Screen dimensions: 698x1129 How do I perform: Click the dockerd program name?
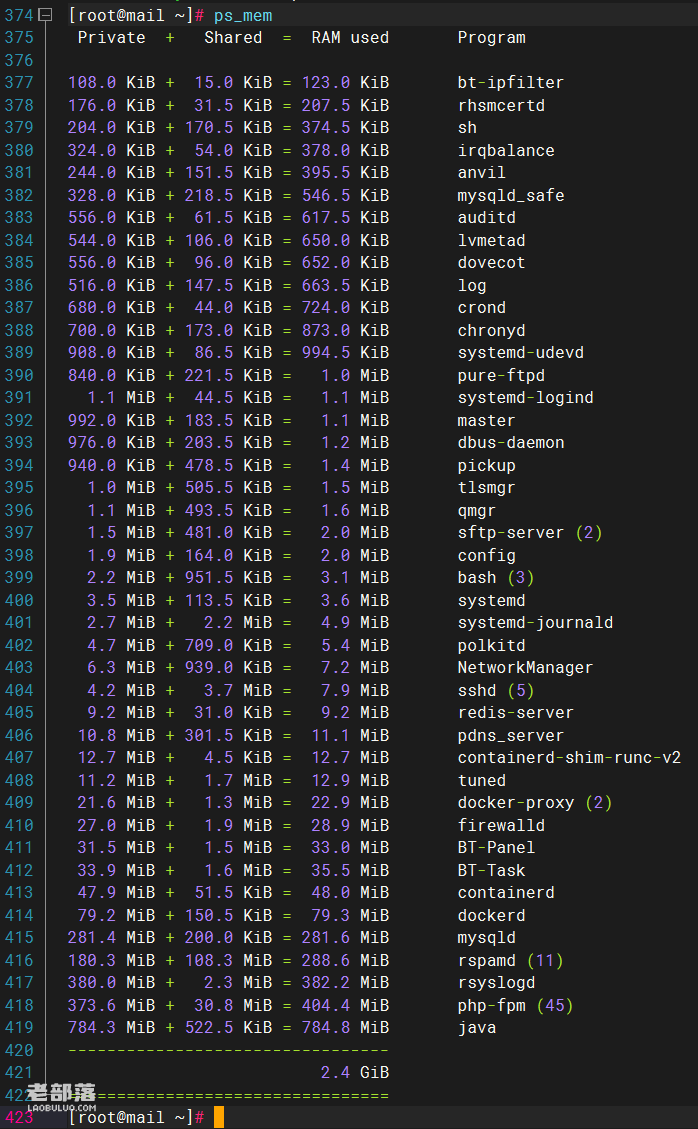[491, 915]
